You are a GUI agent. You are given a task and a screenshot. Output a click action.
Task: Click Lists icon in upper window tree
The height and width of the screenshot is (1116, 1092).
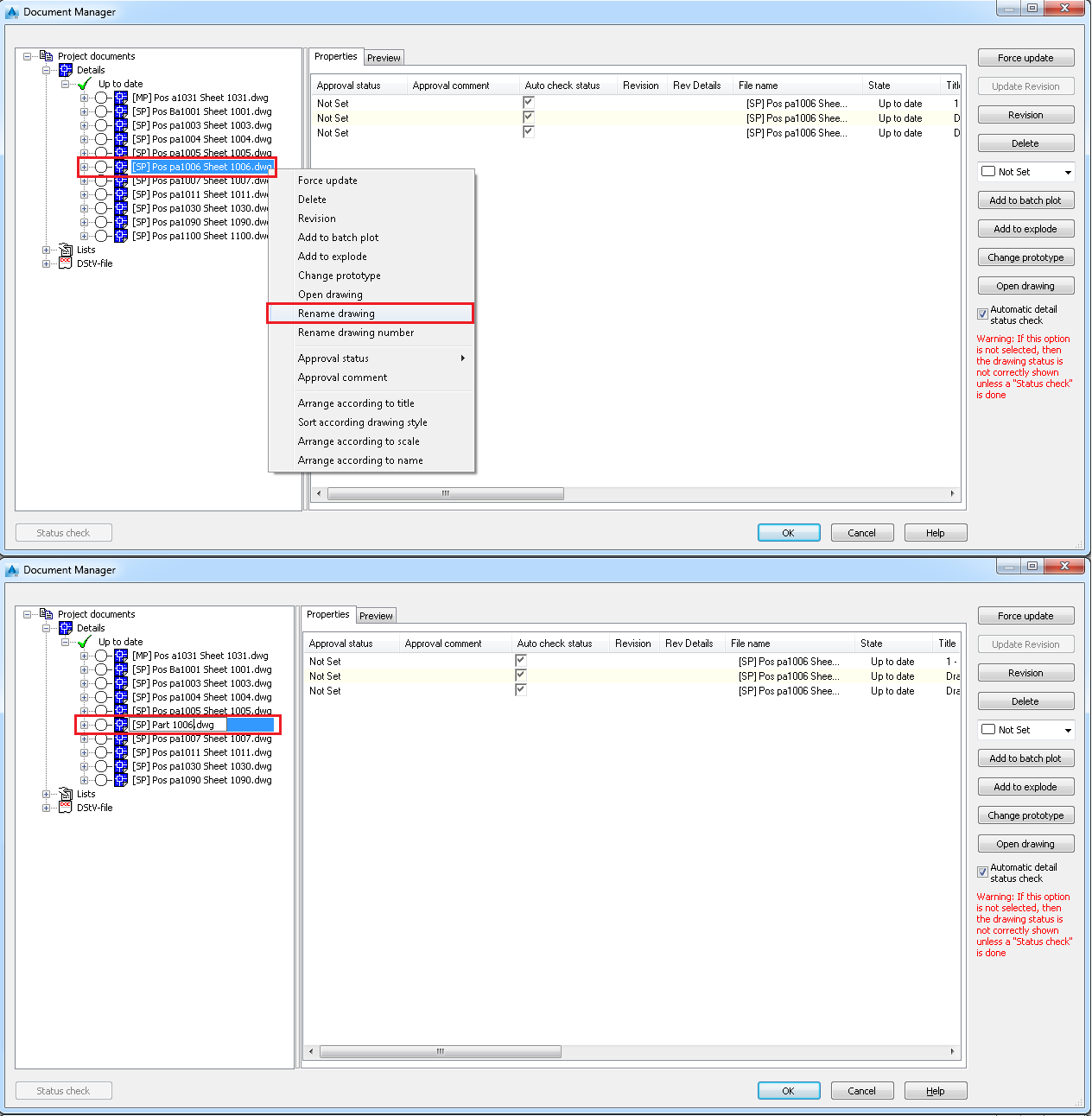[66, 250]
